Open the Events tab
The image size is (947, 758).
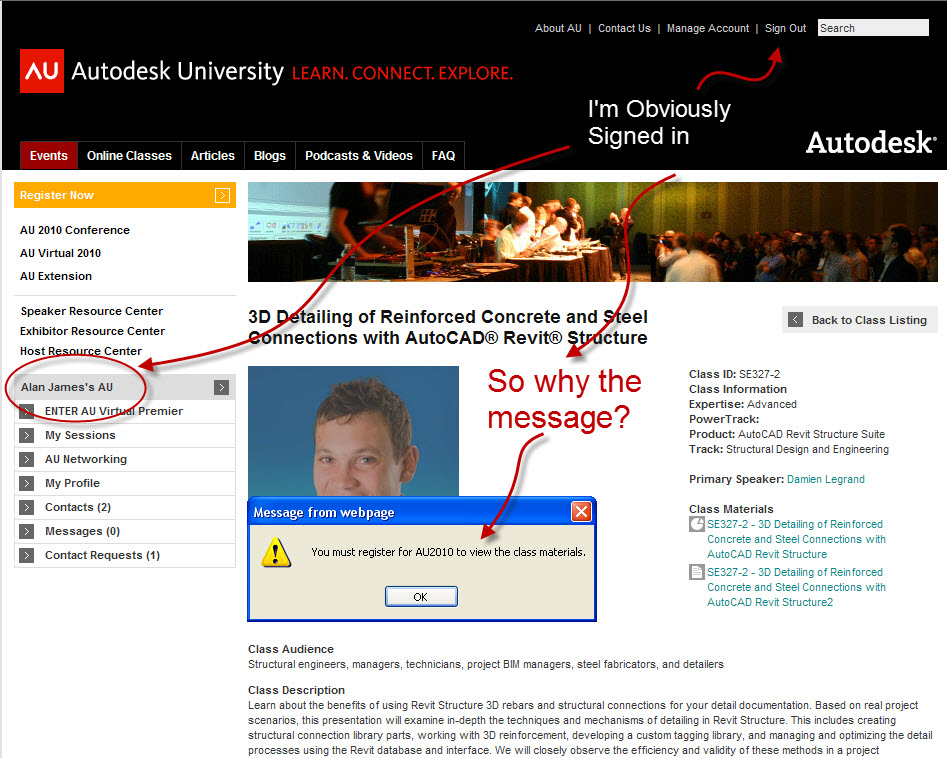[49, 156]
